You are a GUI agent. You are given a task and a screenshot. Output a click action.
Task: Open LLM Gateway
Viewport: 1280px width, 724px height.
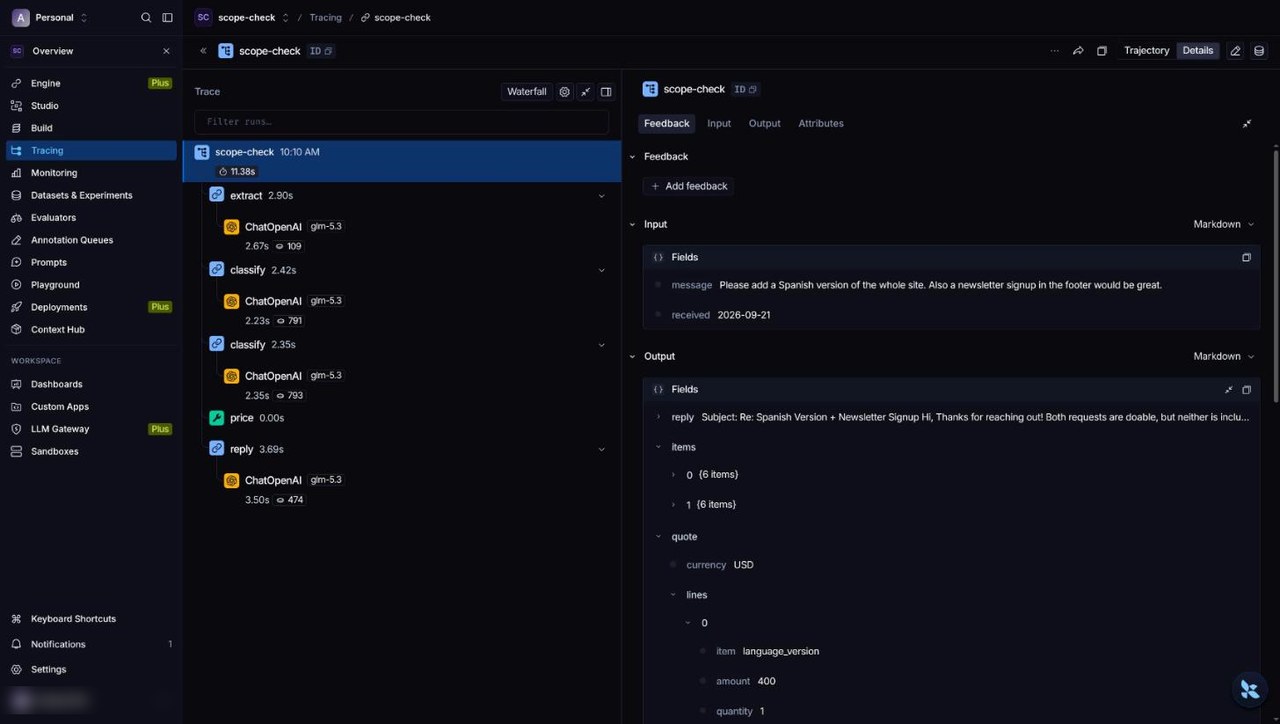click(91, 429)
